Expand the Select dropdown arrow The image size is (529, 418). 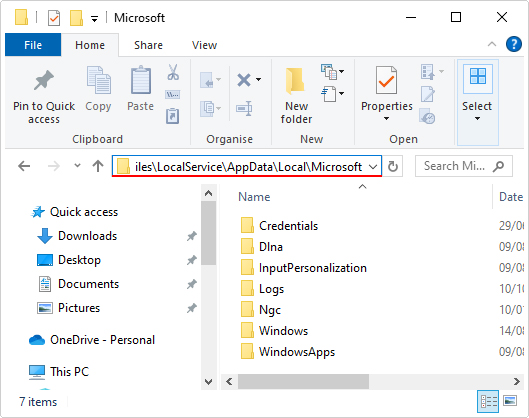point(477,118)
